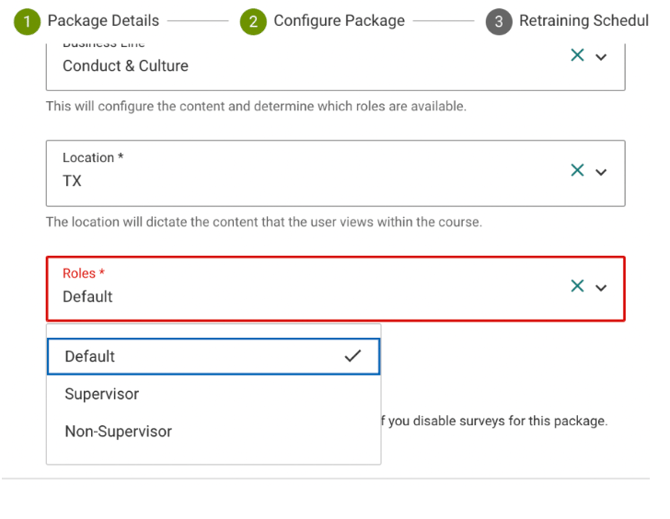Open the Configure Package step label
The image size is (670, 519).
point(339,21)
